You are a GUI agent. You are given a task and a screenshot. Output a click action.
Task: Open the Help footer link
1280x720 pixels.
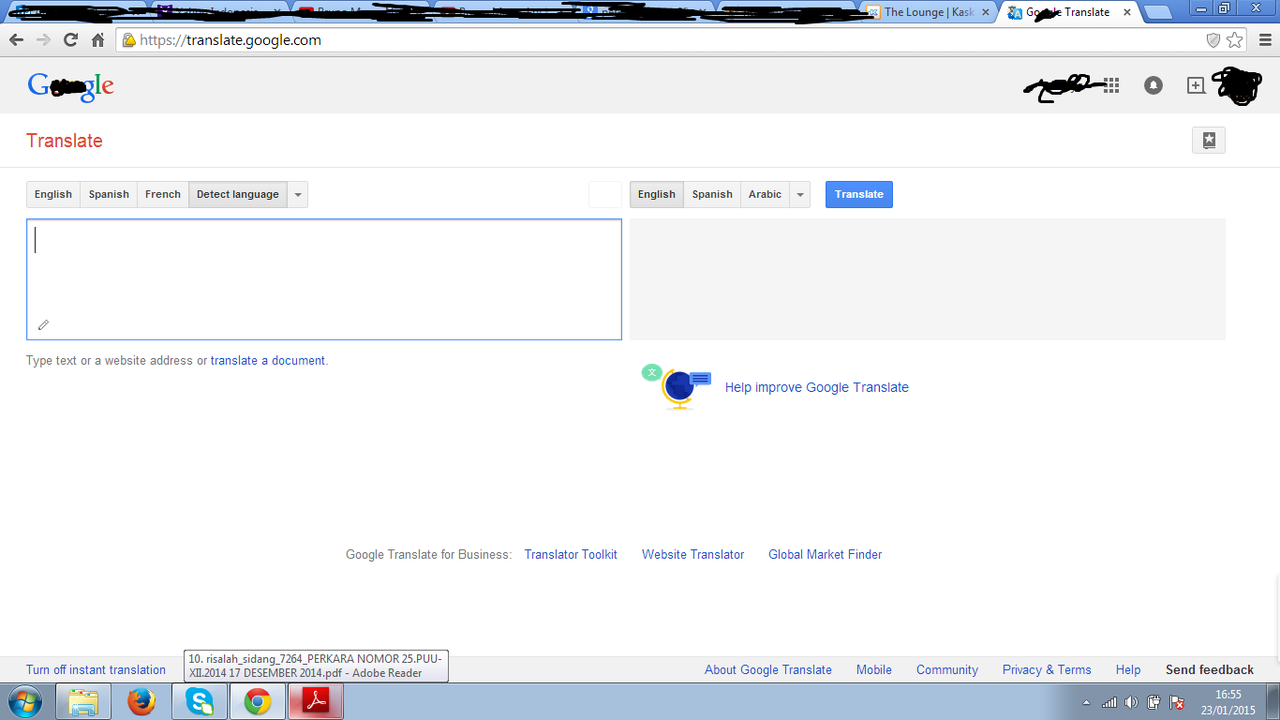click(x=1128, y=670)
